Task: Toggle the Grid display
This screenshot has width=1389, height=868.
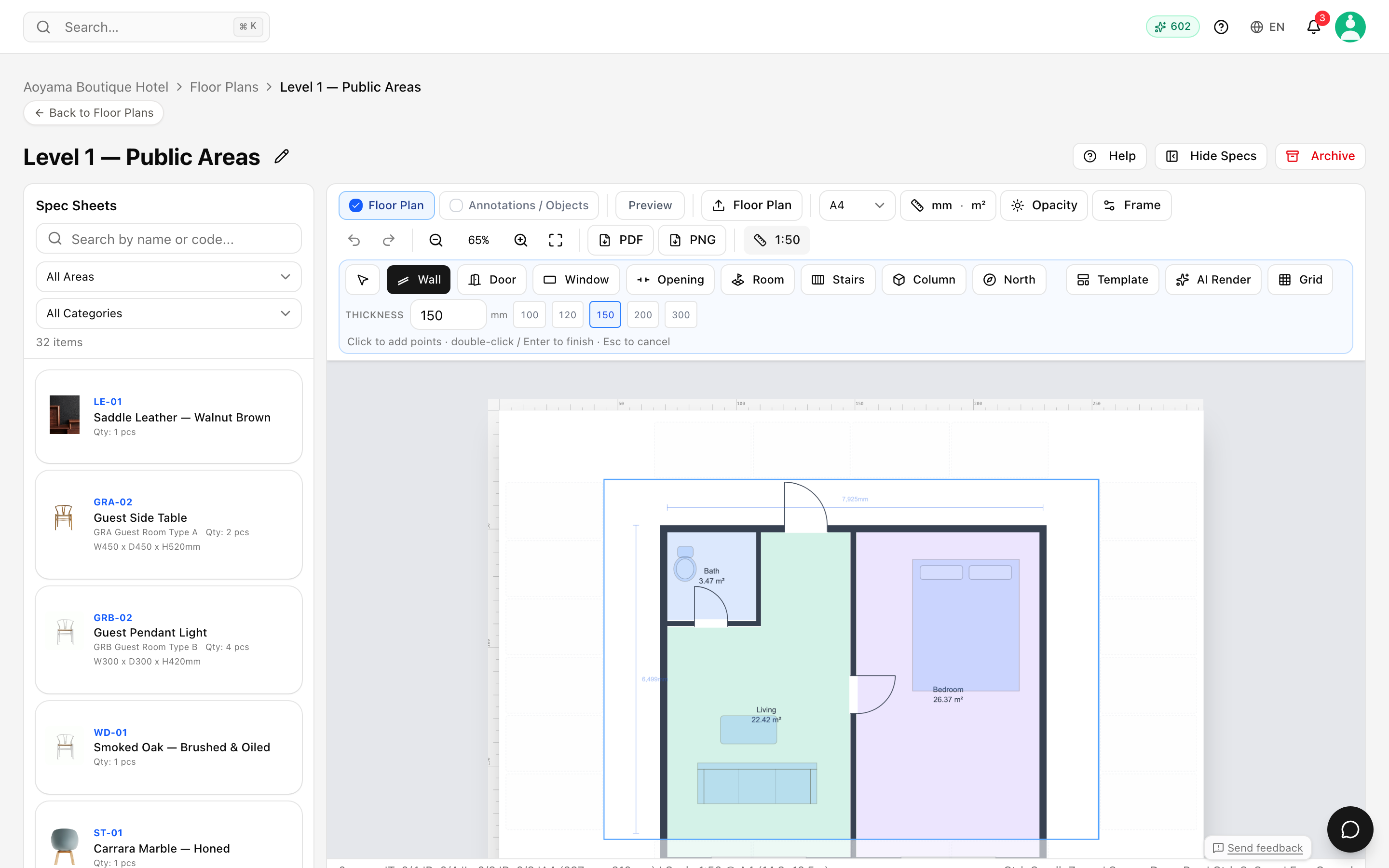Action: pyautogui.click(x=1300, y=280)
